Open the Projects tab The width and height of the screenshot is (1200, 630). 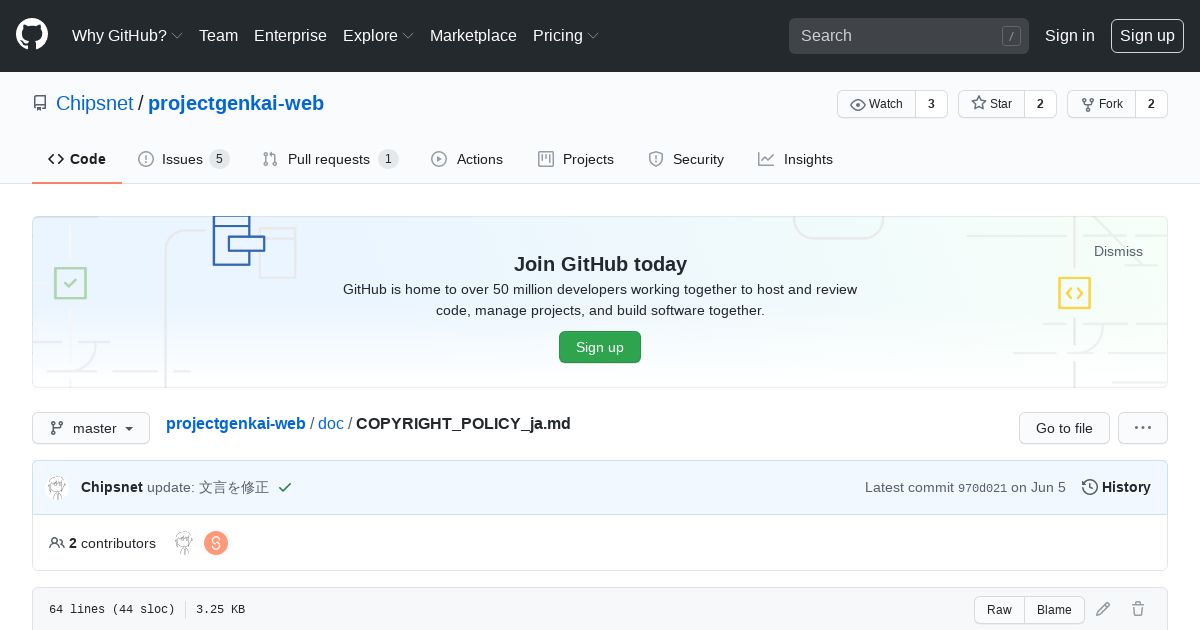(x=576, y=159)
